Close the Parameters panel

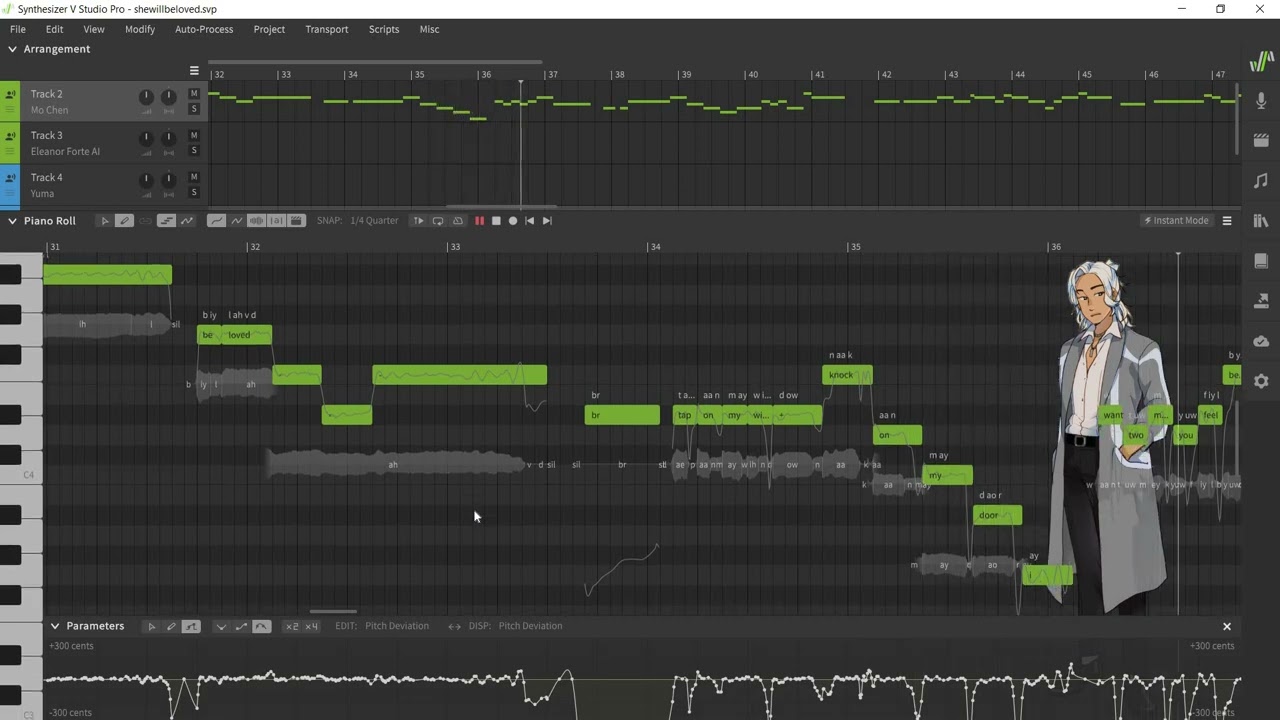click(x=1227, y=626)
